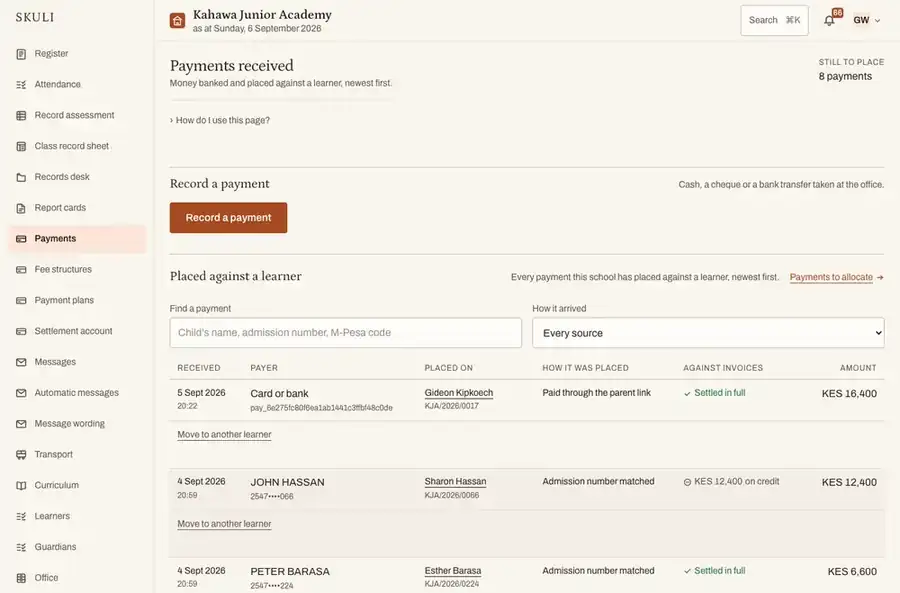Move Gideon Kipkoech's payment to another learner
Screen dimensions: 900x593
[x=224, y=435]
